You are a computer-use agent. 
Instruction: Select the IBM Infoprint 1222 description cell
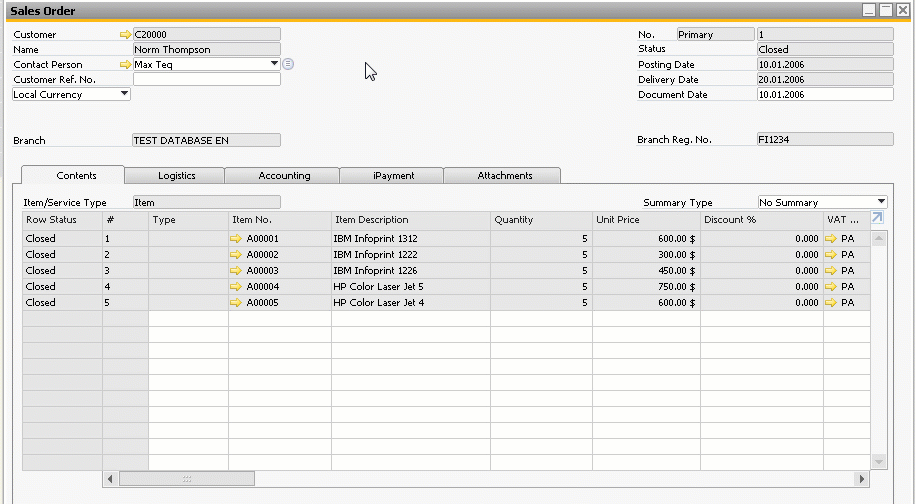[411, 255]
